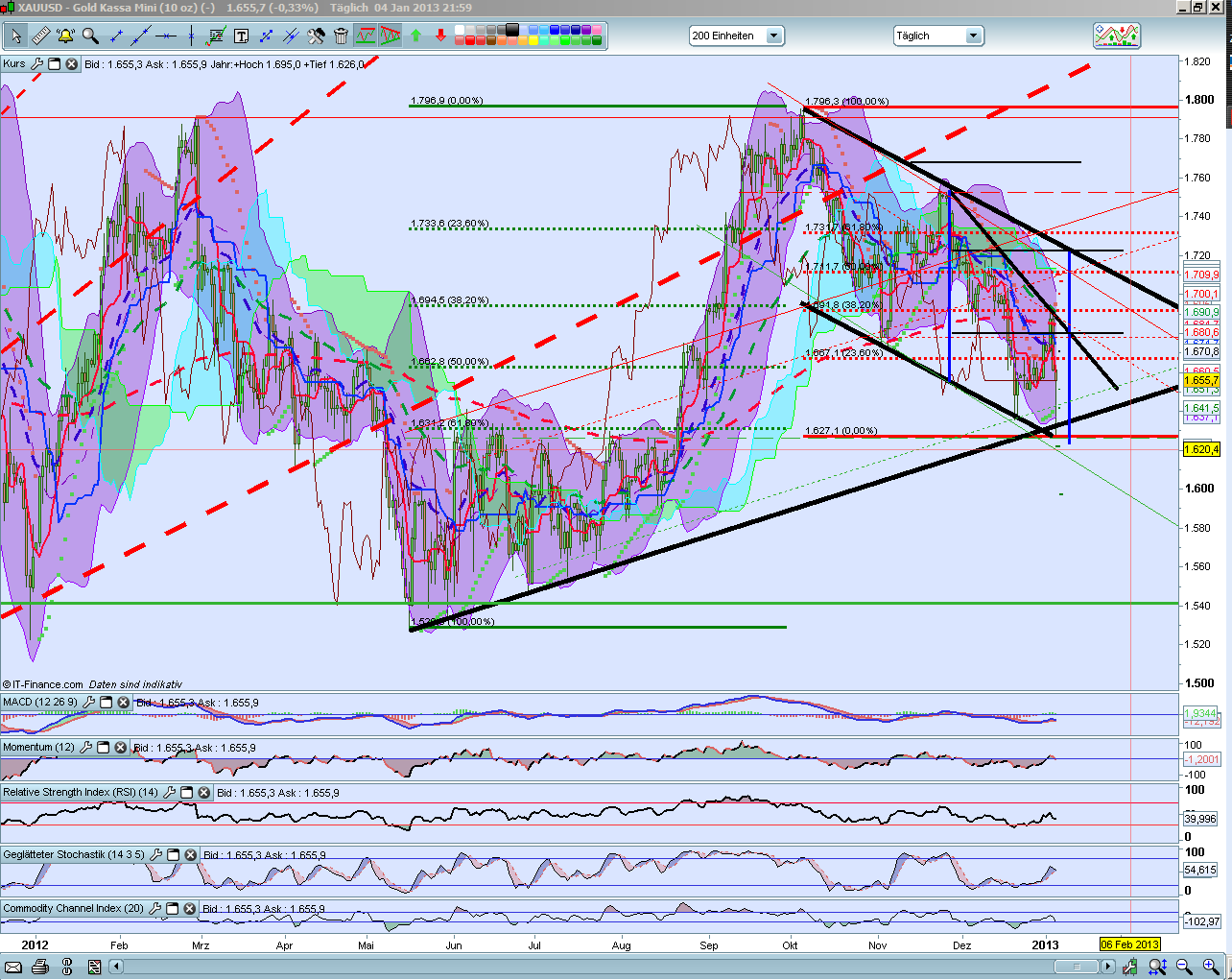1232x980 pixels.
Task: Click the Kurs panel label
Action: pos(14,64)
